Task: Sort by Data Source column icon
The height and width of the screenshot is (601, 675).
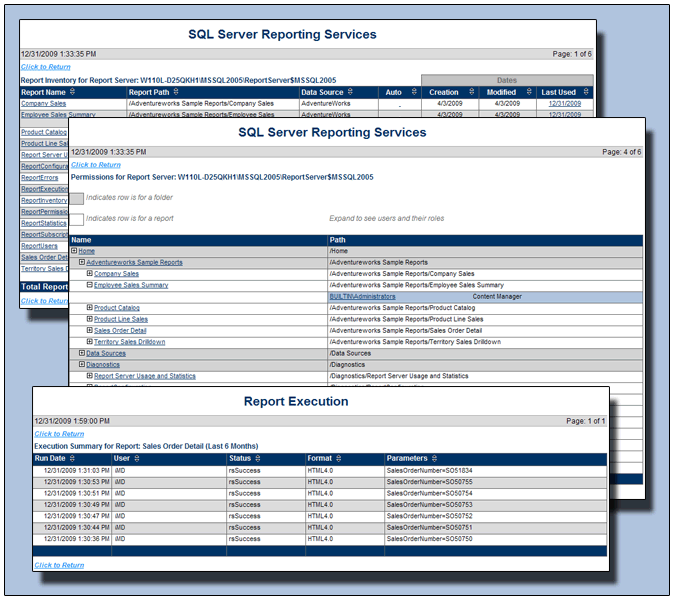Action: (350, 92)
